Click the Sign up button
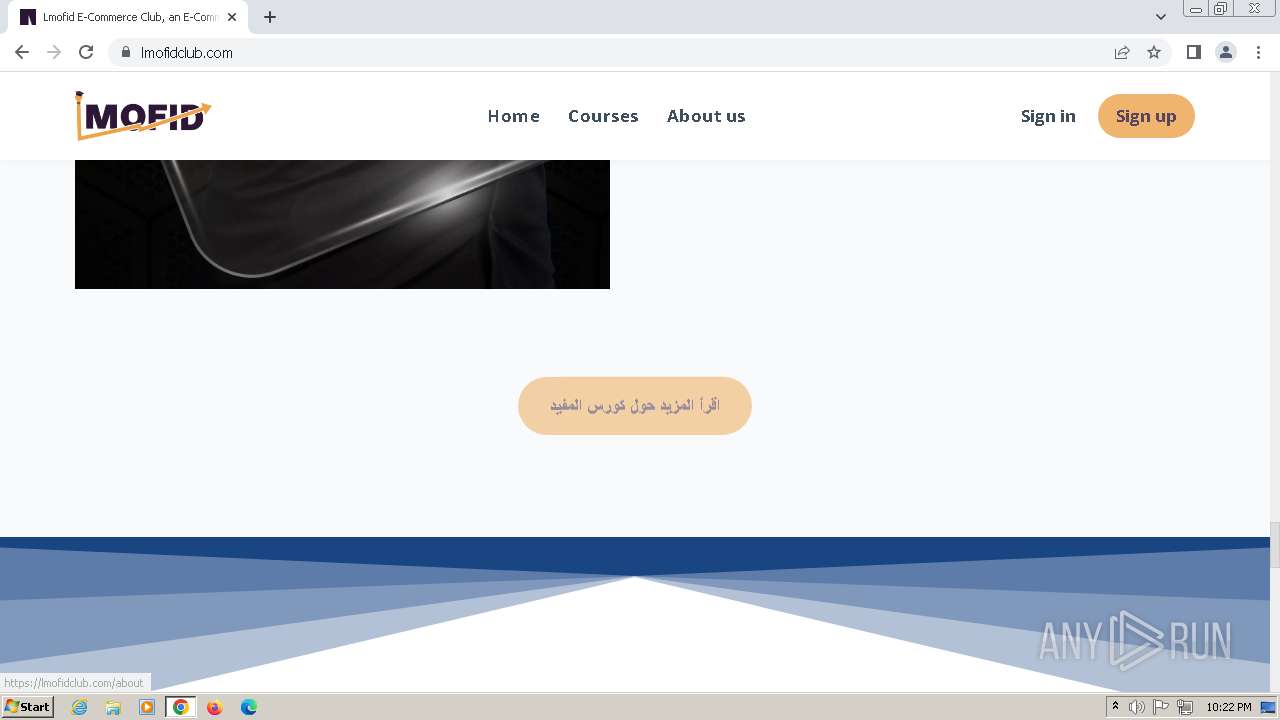Image resolution: width=1280 pixels, height=720 pixels. (x=1146, y=116)
